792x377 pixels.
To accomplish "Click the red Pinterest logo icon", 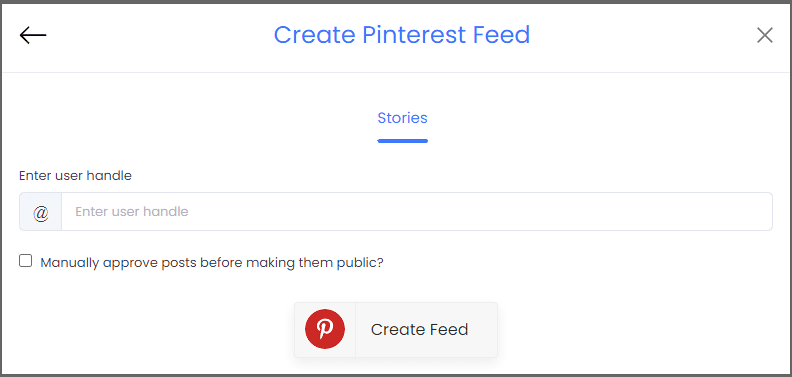I will [325, 329].
